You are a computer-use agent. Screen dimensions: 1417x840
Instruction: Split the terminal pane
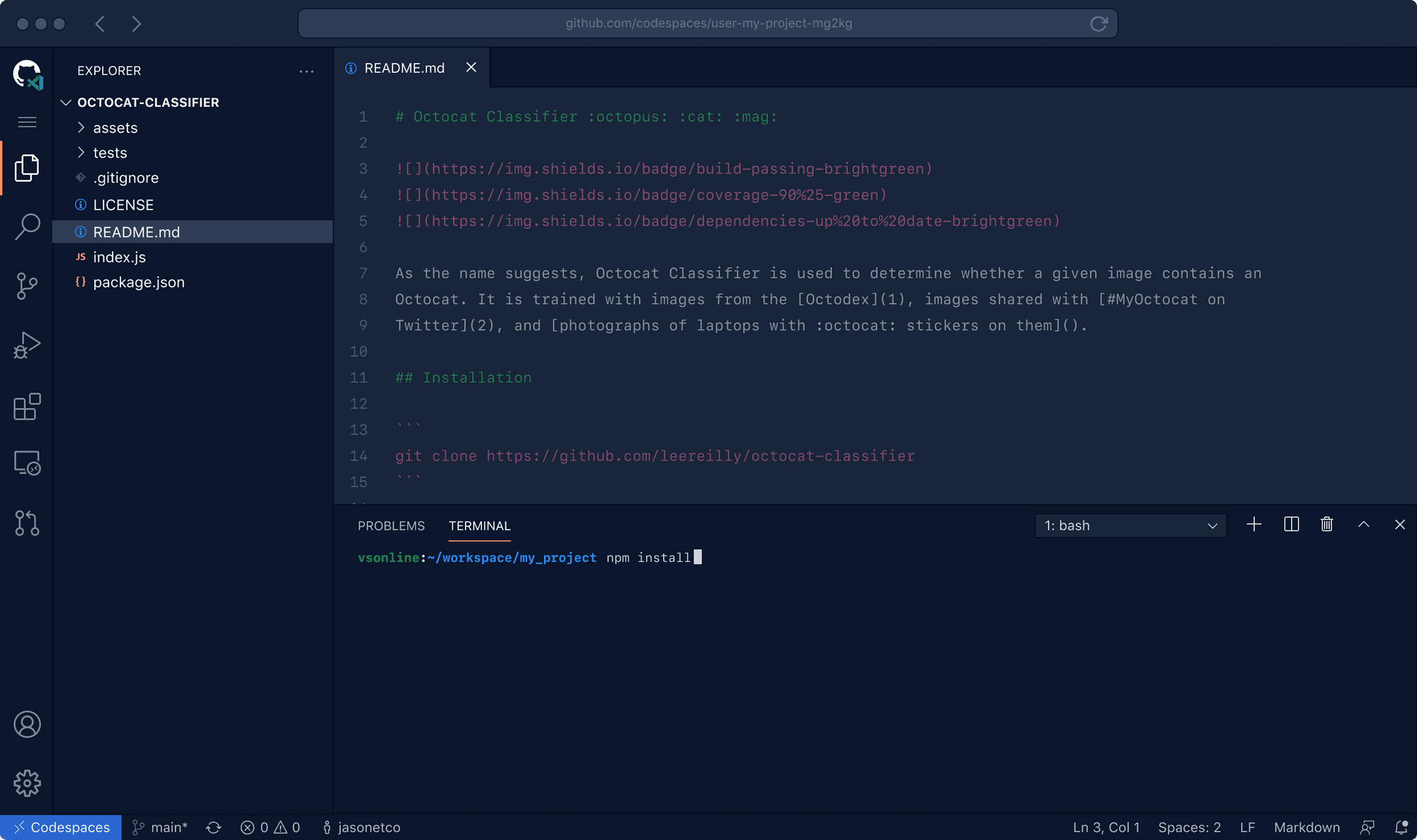coord(1291,524)
